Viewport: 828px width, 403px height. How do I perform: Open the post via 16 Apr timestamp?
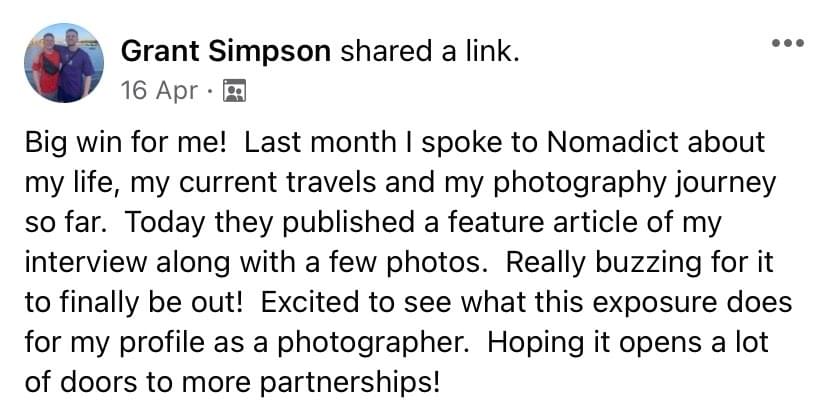(x=159, y=90)
